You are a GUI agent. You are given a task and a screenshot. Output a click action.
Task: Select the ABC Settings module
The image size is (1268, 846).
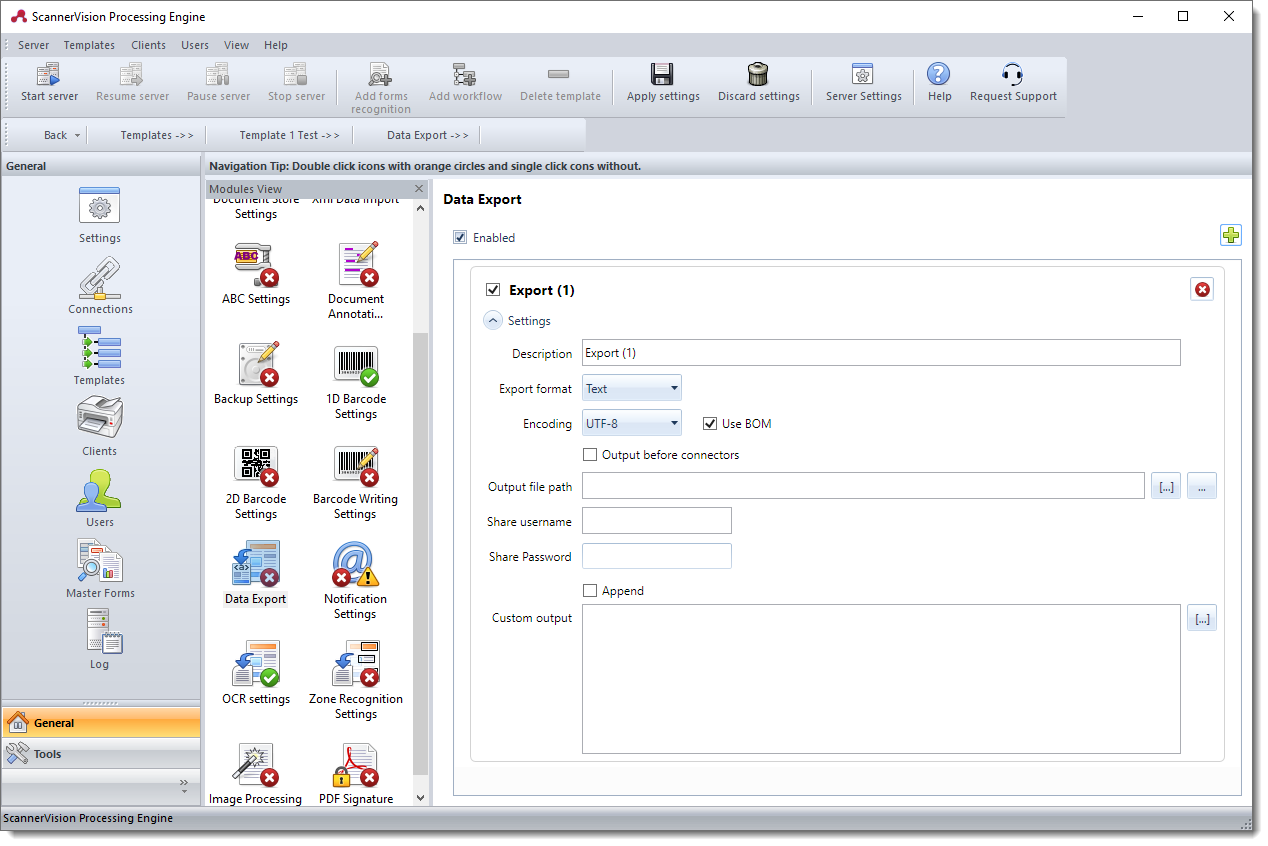[256, 273]
